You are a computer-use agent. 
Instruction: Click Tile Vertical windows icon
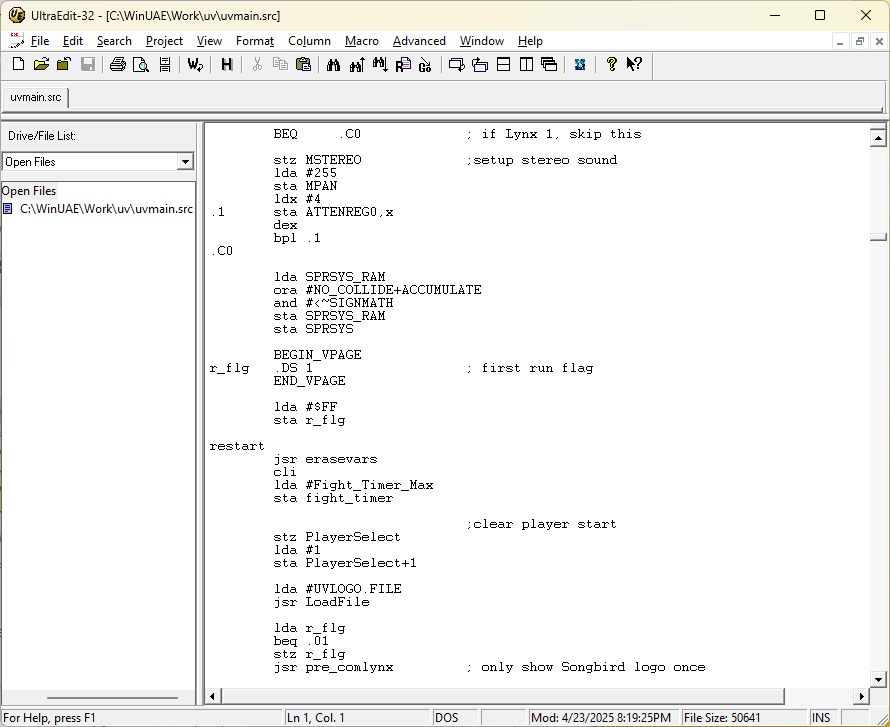tap(526, 64)
